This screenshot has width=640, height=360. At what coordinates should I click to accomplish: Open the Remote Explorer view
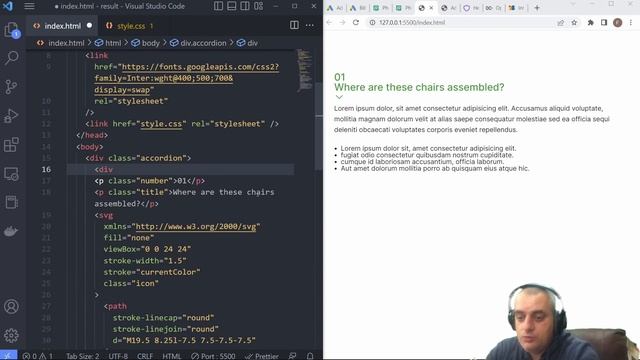click(11, 174)
